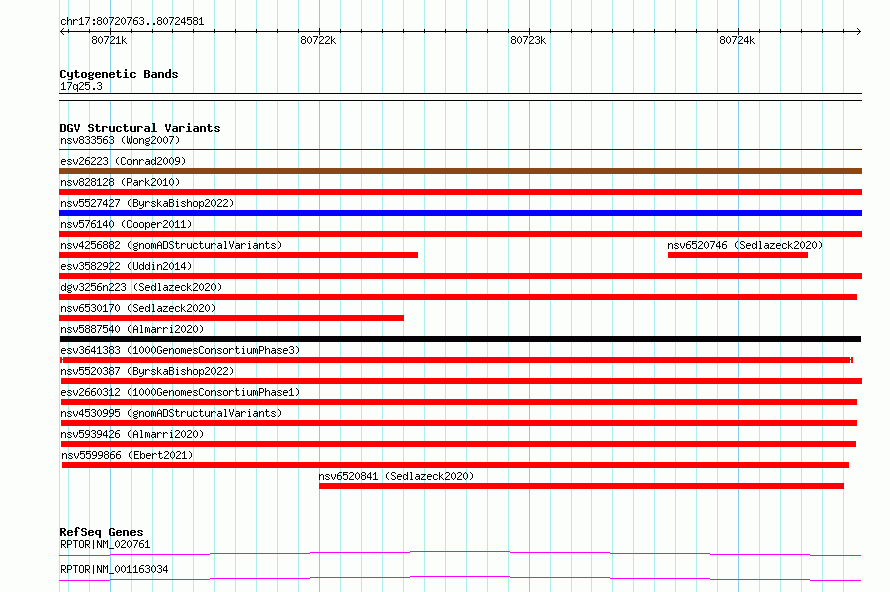This screenshot has width=890, height=592.
Task: Select the short red nsv4256882 bar
Action: pos(238,255)
